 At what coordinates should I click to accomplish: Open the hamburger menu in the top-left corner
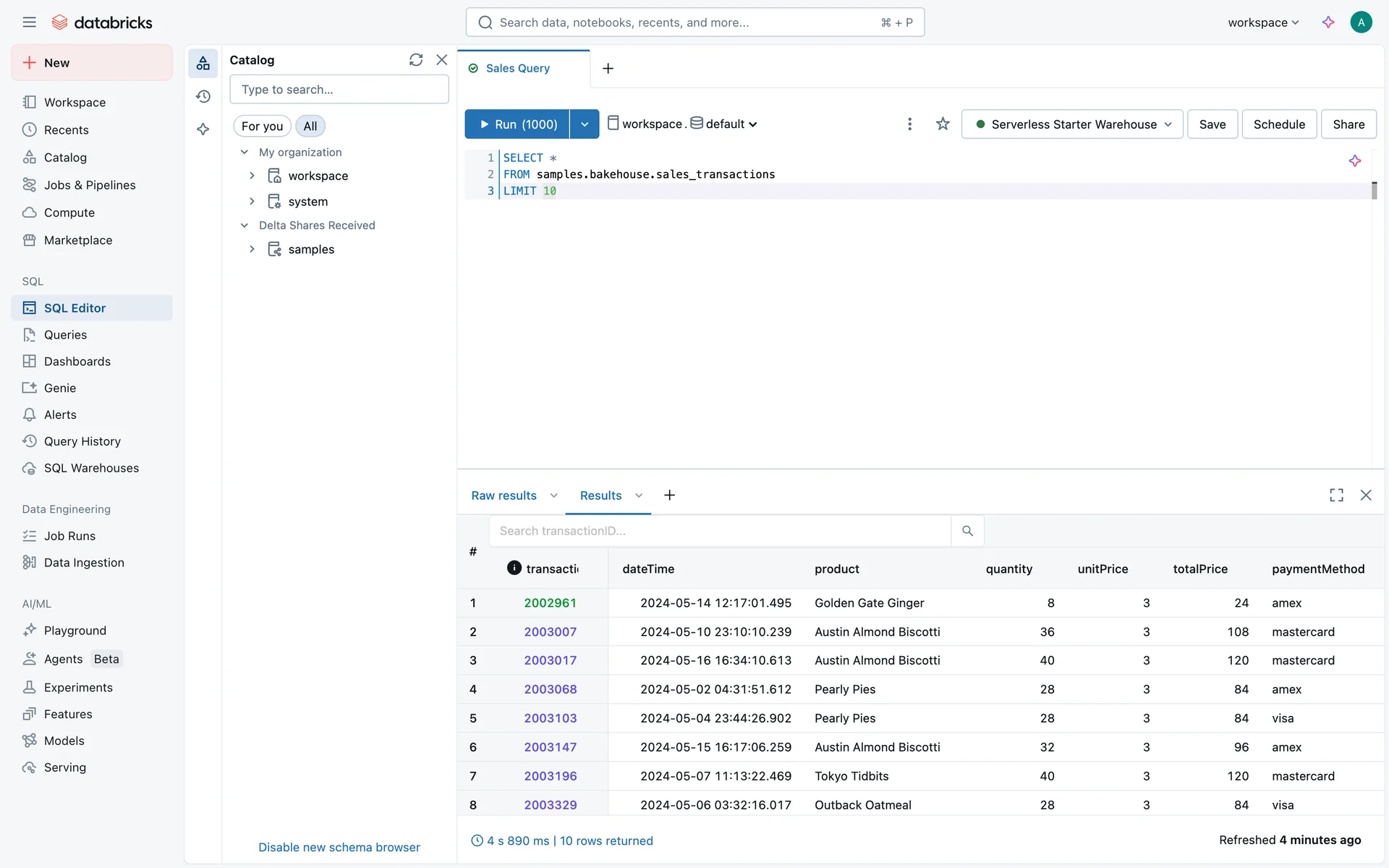click(x=29, y=22)
